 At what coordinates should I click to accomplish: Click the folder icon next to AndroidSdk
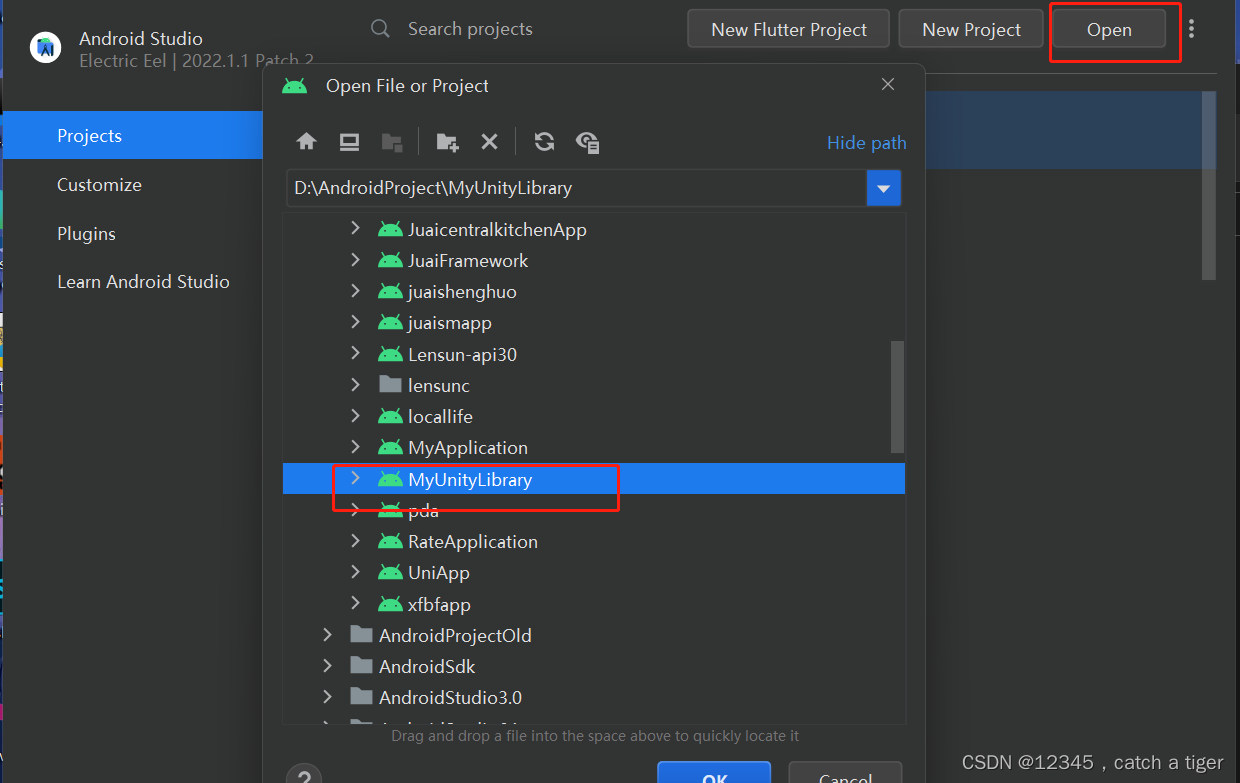[361, 666]
